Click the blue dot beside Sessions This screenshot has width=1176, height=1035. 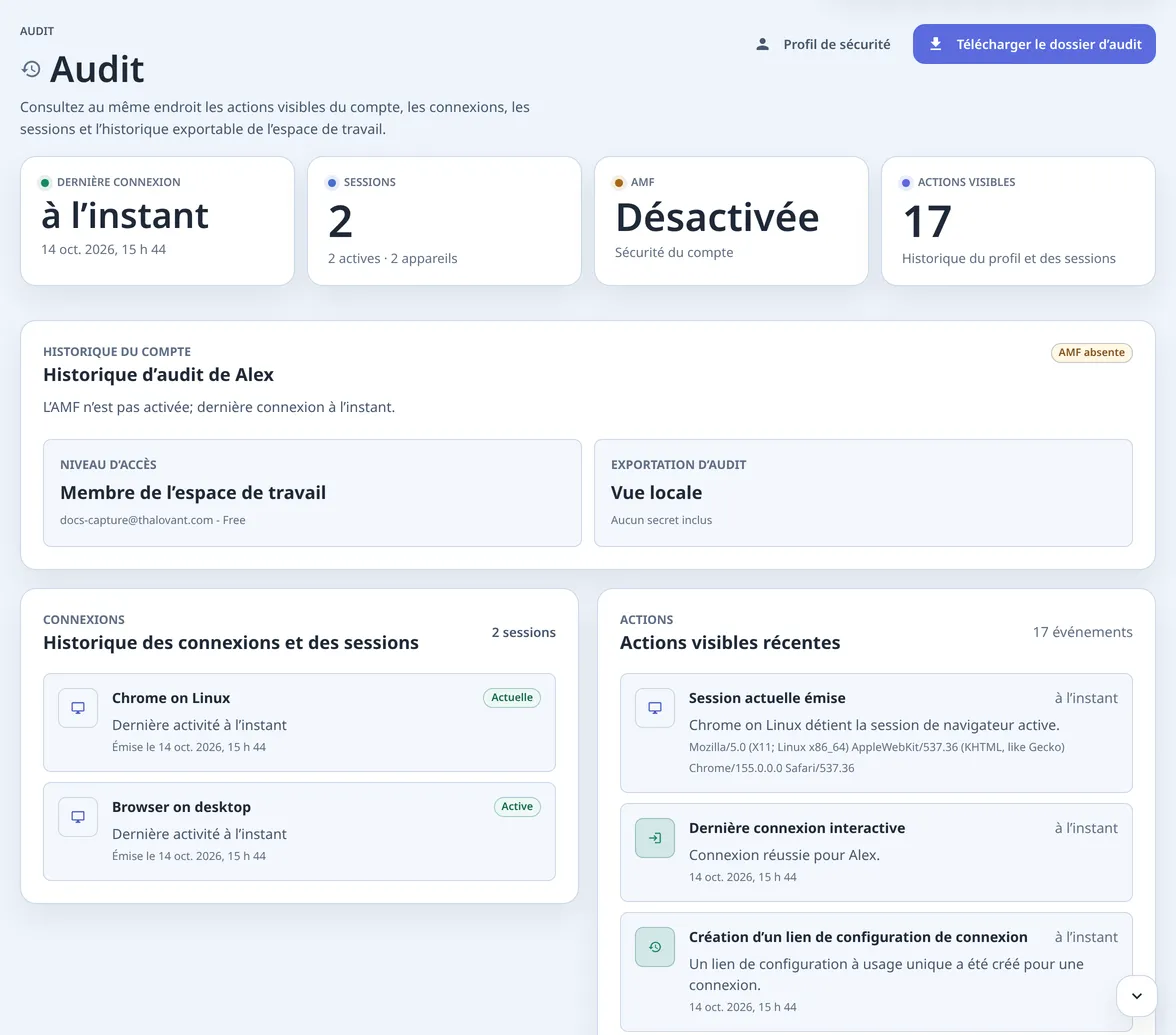click(332, 182)
